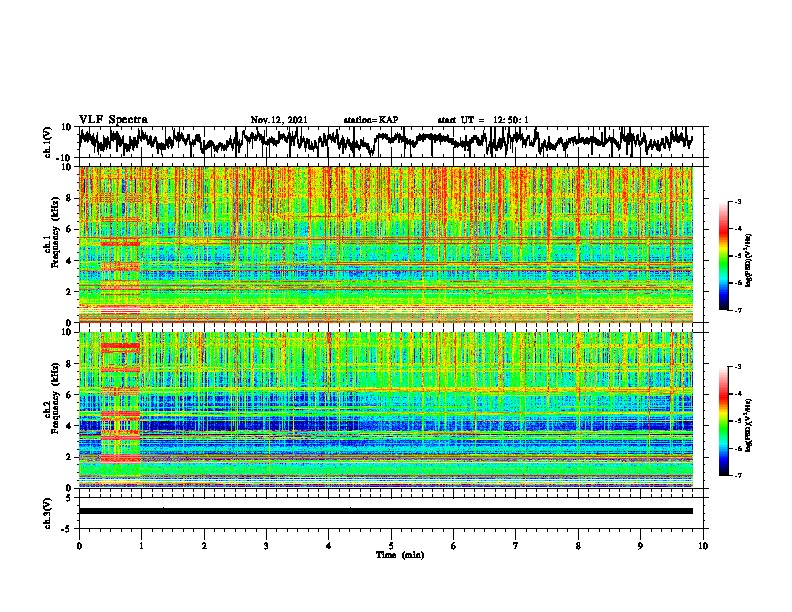
Task: Click the ch.1(V) waveform trace panel
Action: [393, 142]
